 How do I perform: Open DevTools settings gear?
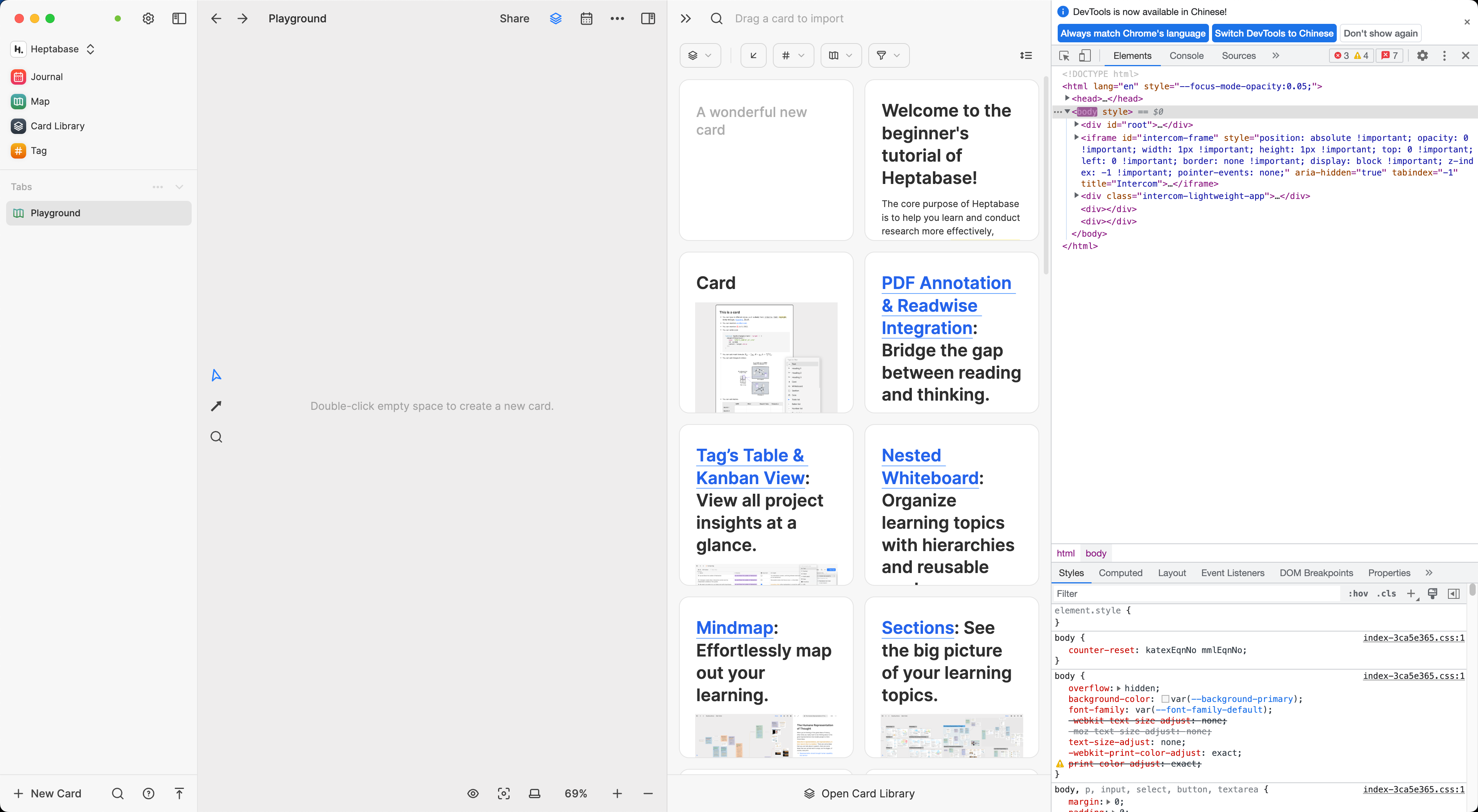(1422, 56)
